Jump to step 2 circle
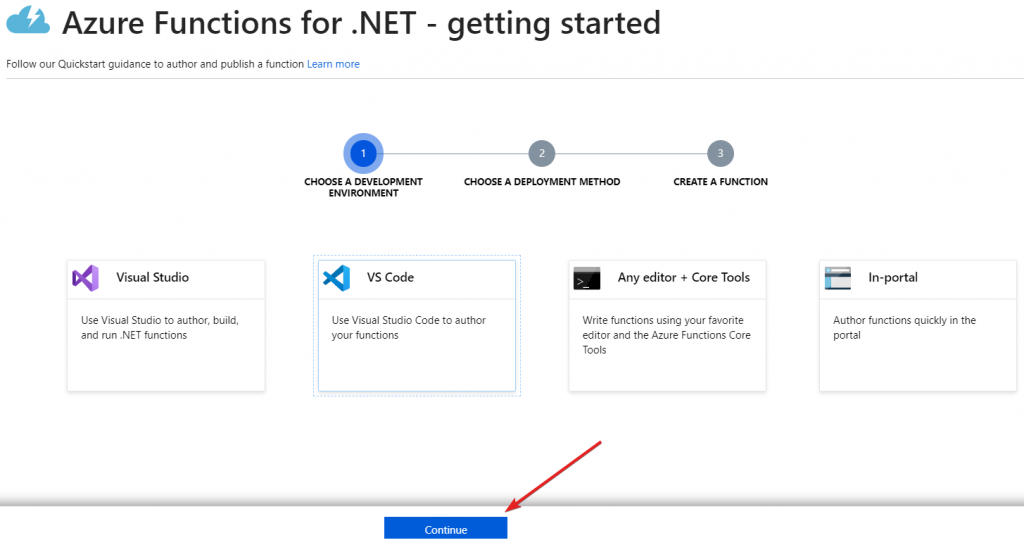 click(x=541, y=153)
